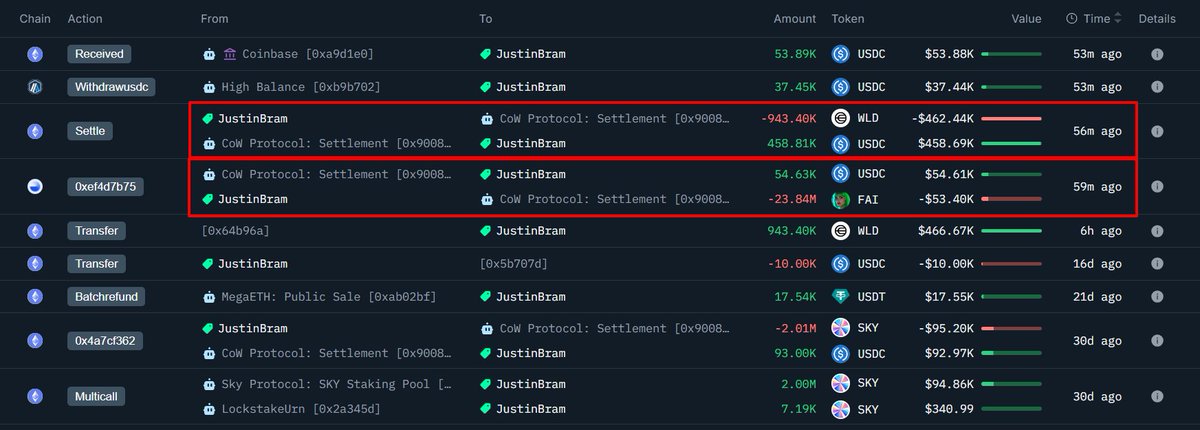Open the LockstakeUrn [0x2a345d] address link
This screenshot has height=430, width=1200.
298,409
